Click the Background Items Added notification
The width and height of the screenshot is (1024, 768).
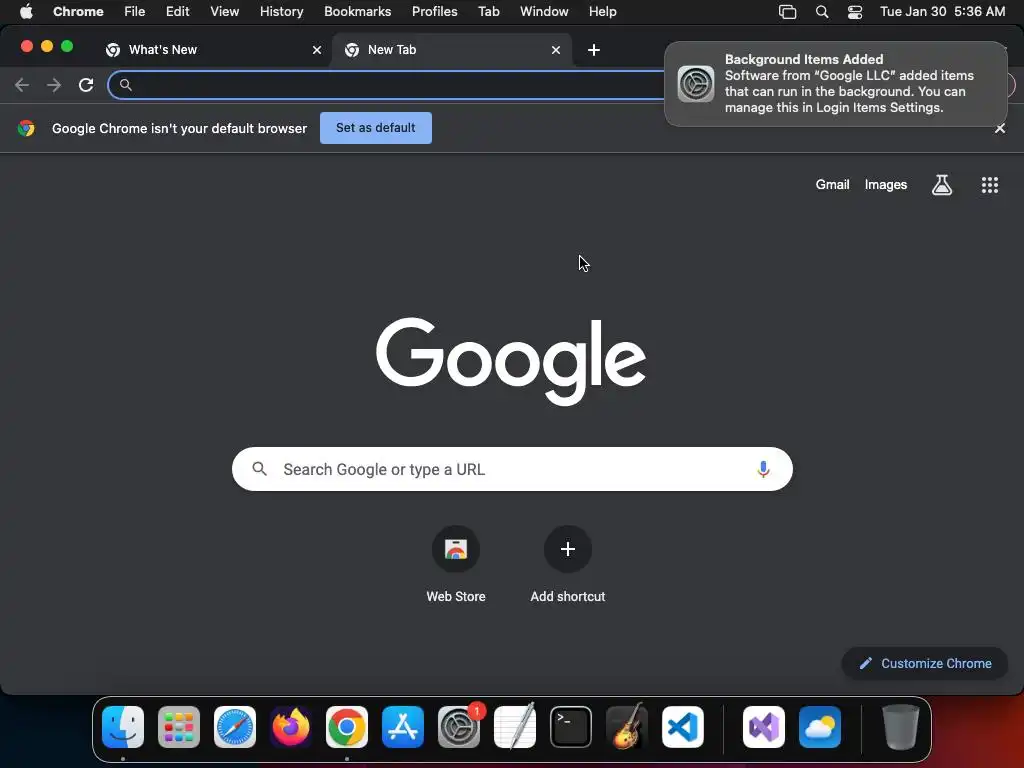pyautogui.click(x=836, y=84)
